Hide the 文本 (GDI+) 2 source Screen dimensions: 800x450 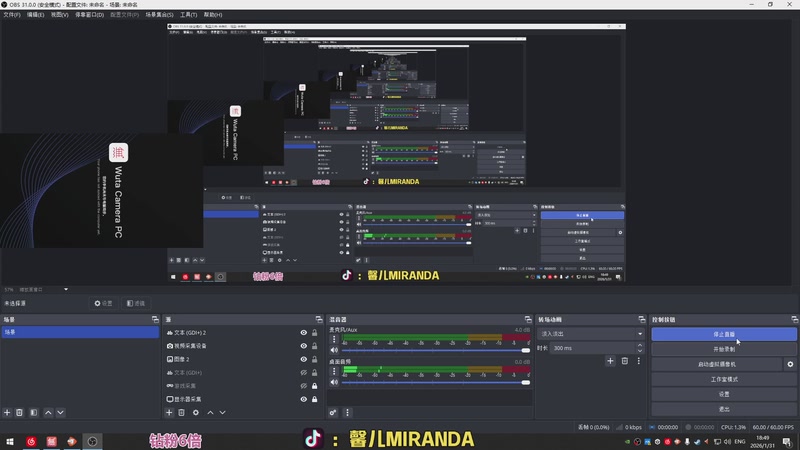click(304, 333)
